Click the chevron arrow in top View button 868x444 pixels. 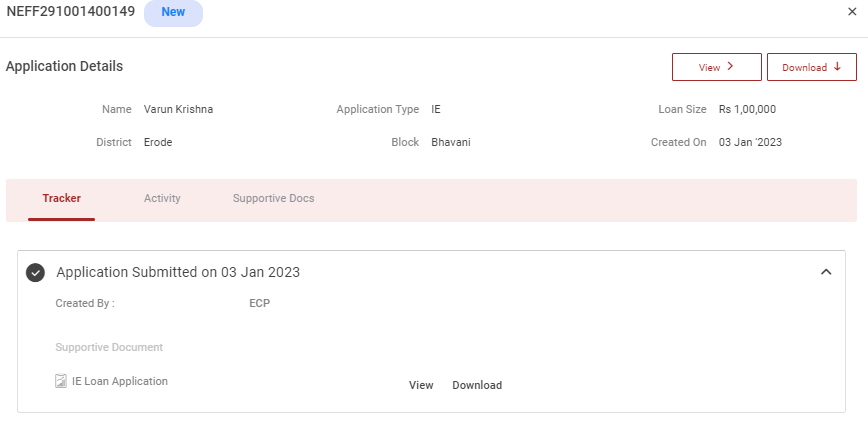730,67
